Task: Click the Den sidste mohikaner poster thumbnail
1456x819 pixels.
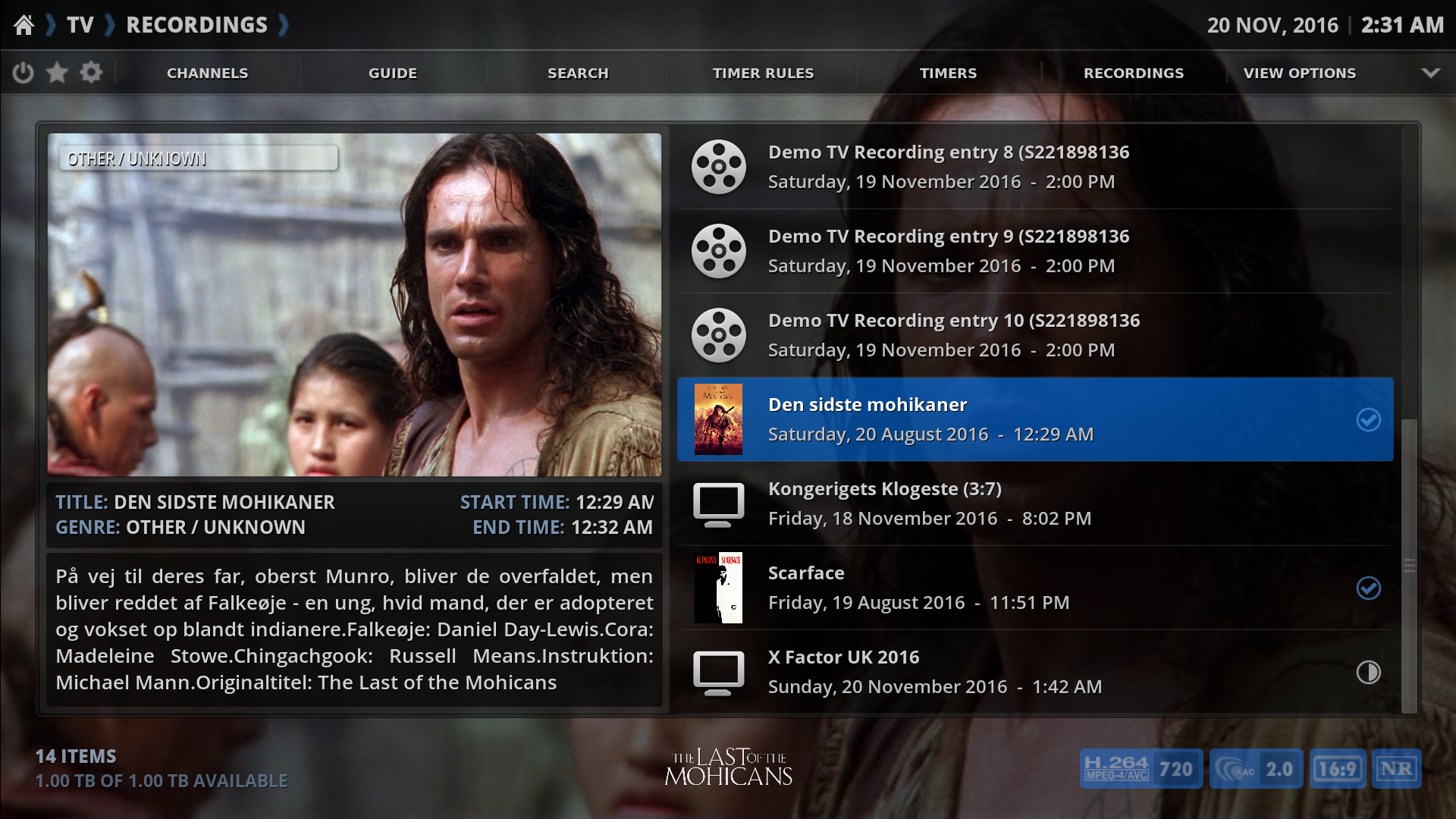Action: coord(718,419)
